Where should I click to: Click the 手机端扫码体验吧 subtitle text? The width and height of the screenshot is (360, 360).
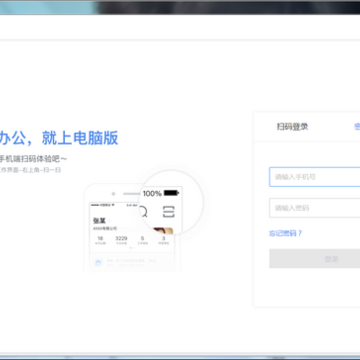tap(33, 159)
